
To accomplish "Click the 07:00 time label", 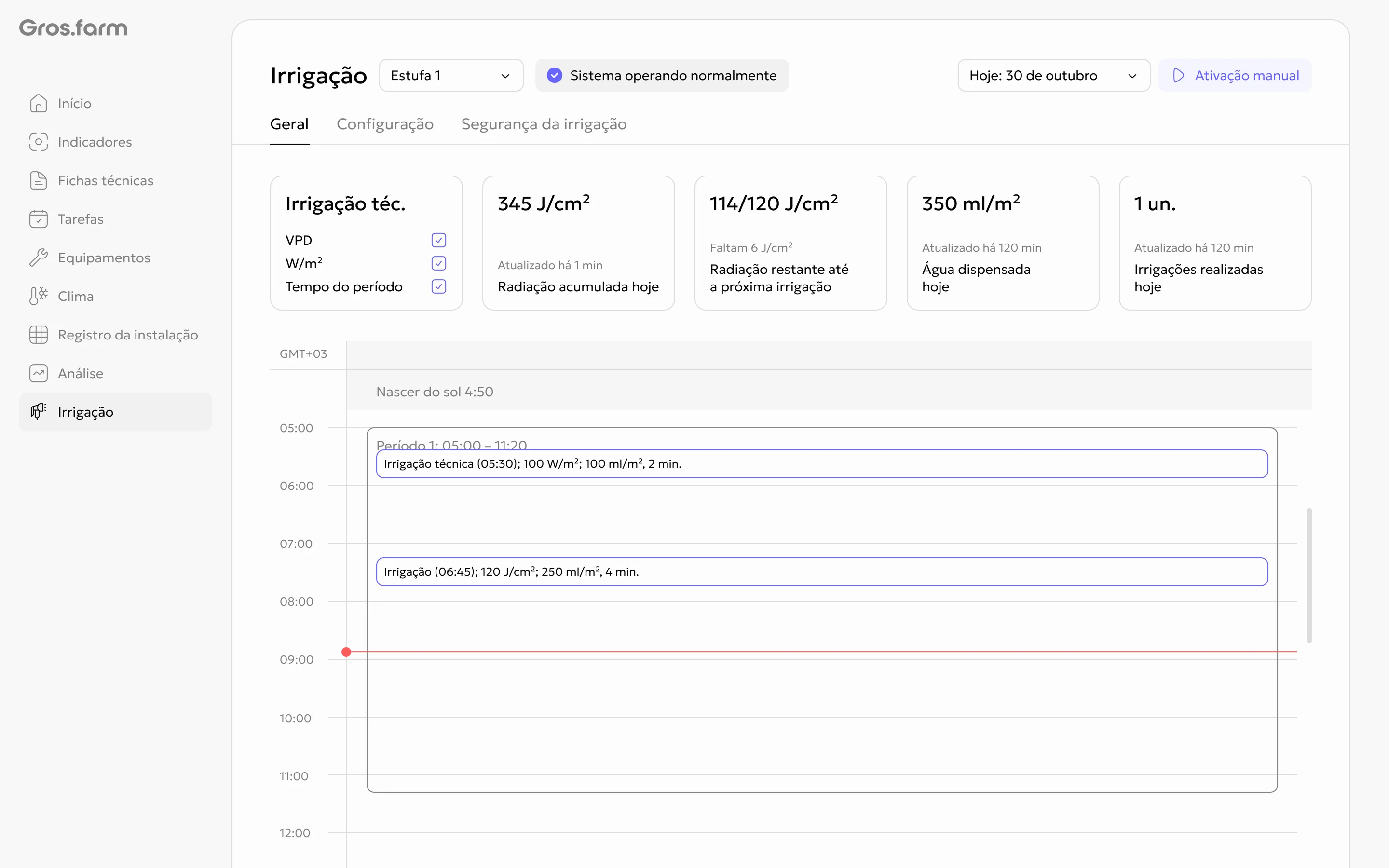I will 296,543.
